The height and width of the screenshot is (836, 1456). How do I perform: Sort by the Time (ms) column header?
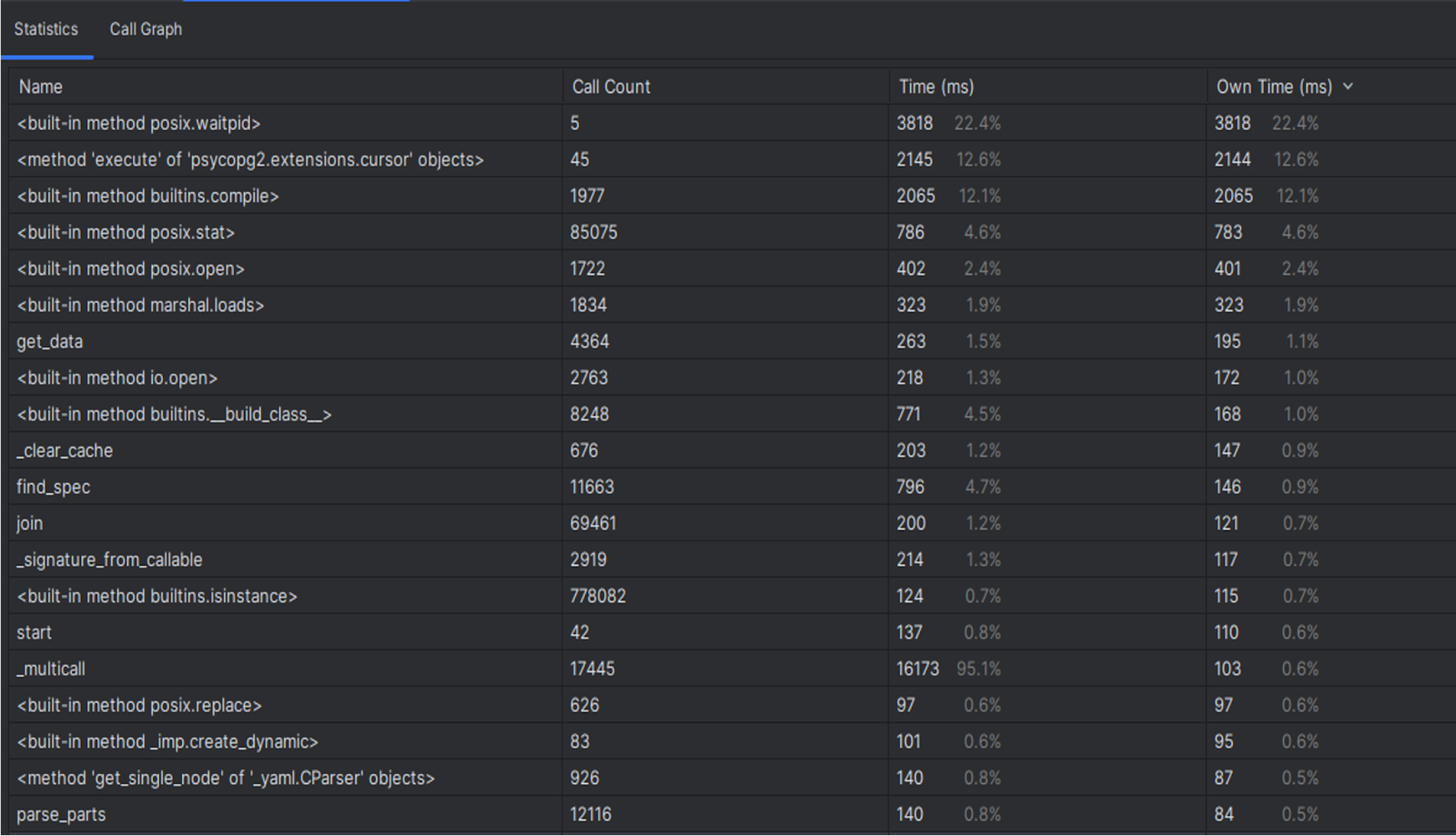tap(935, 87)
